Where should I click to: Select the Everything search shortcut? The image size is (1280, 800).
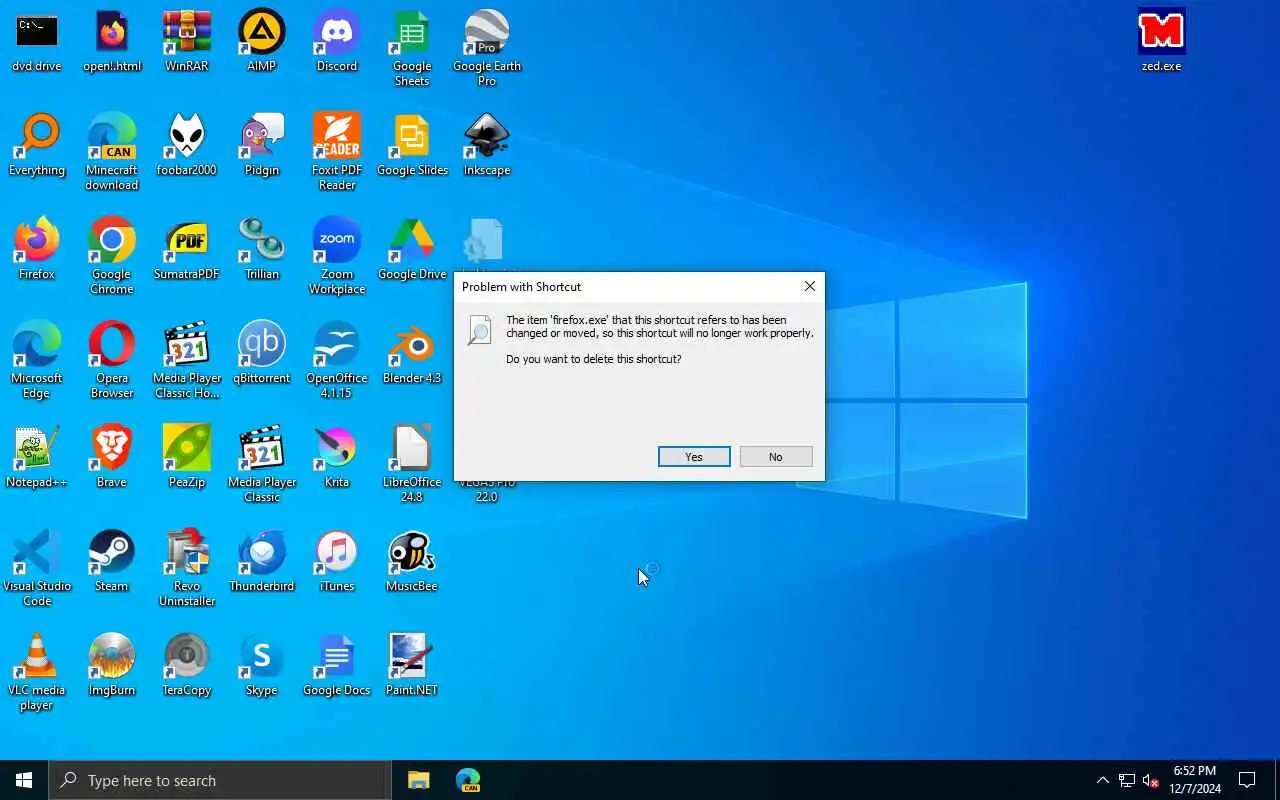(x=37, y=146)
